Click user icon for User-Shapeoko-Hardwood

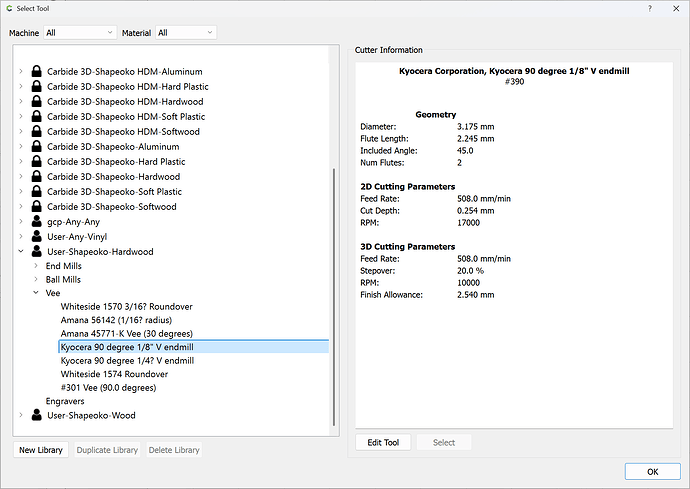coord(36,252)
